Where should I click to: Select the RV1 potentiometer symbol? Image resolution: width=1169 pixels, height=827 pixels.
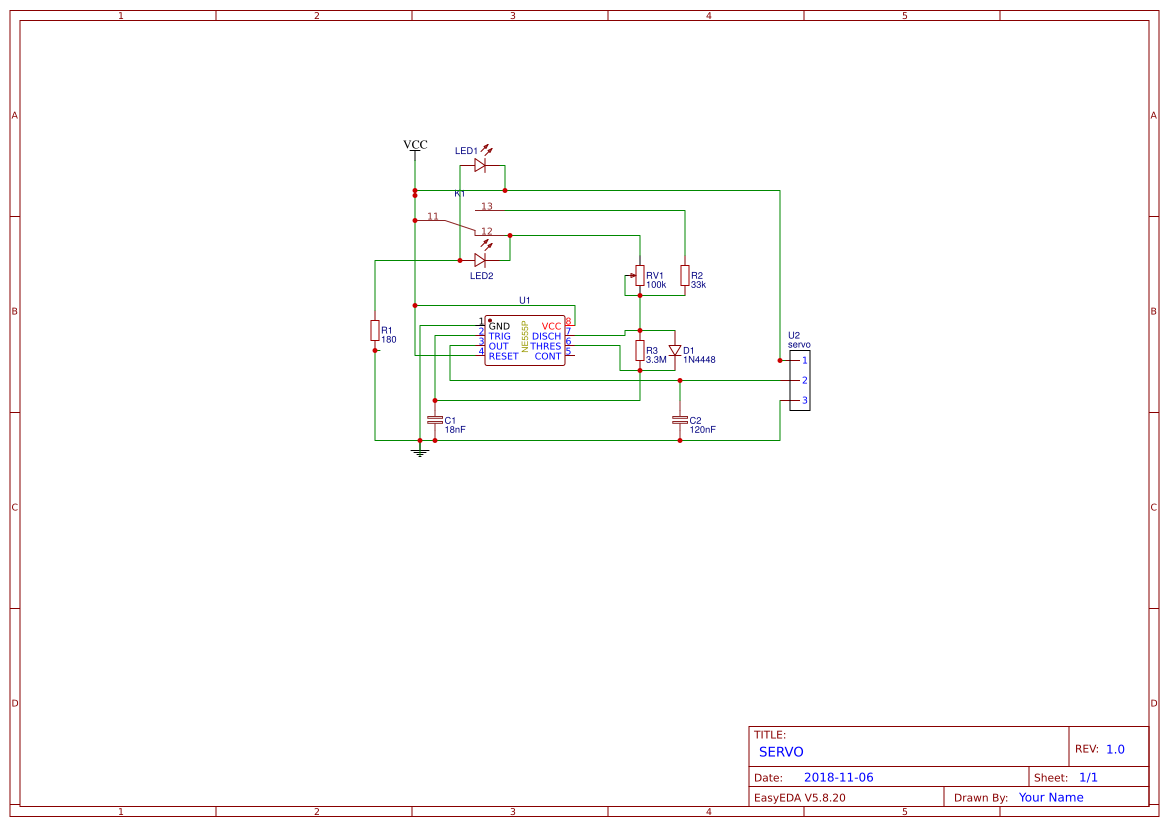tap(639, 275)
